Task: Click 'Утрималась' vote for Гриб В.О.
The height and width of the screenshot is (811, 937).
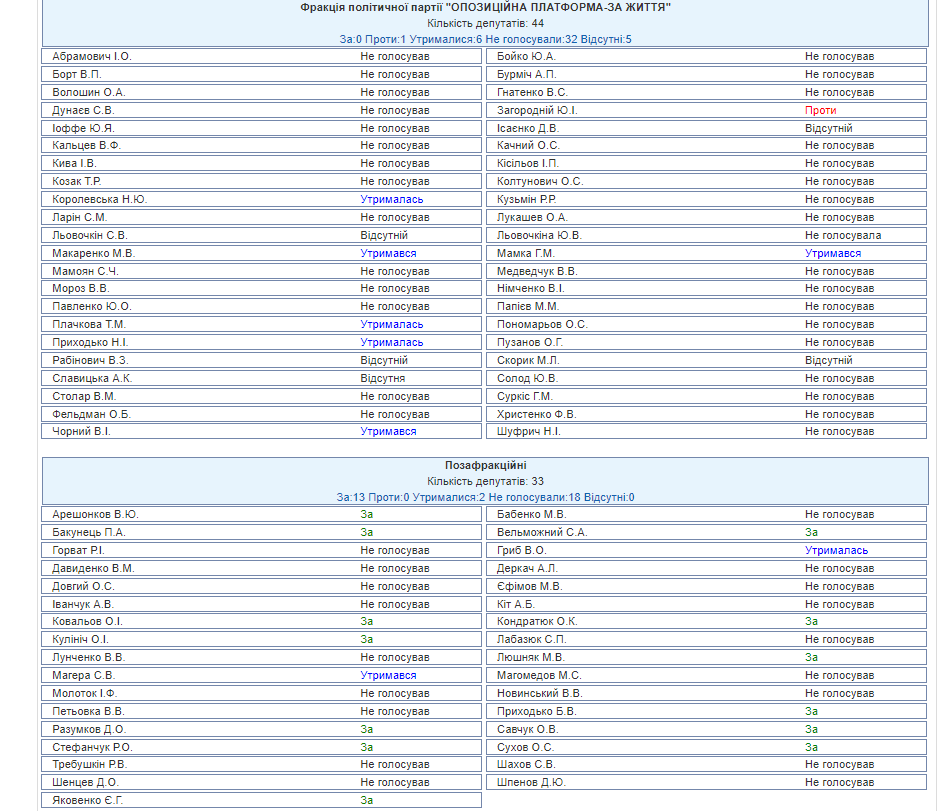Action: point(836,550)
